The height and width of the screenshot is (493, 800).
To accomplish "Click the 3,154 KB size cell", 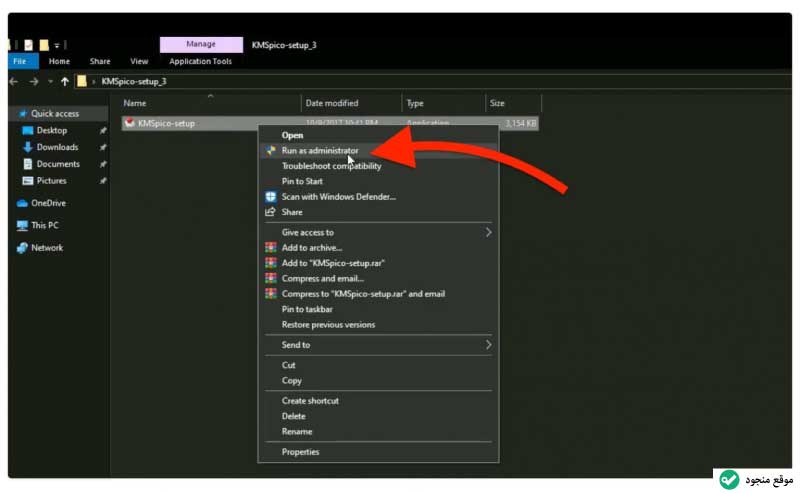I will click(x=520, y=123).
